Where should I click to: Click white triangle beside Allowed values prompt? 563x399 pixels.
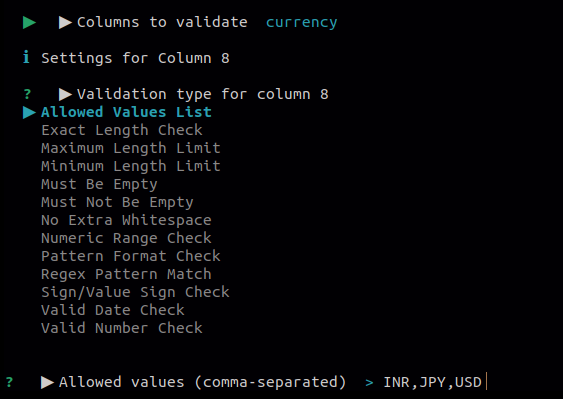click(x=47, y=382)
